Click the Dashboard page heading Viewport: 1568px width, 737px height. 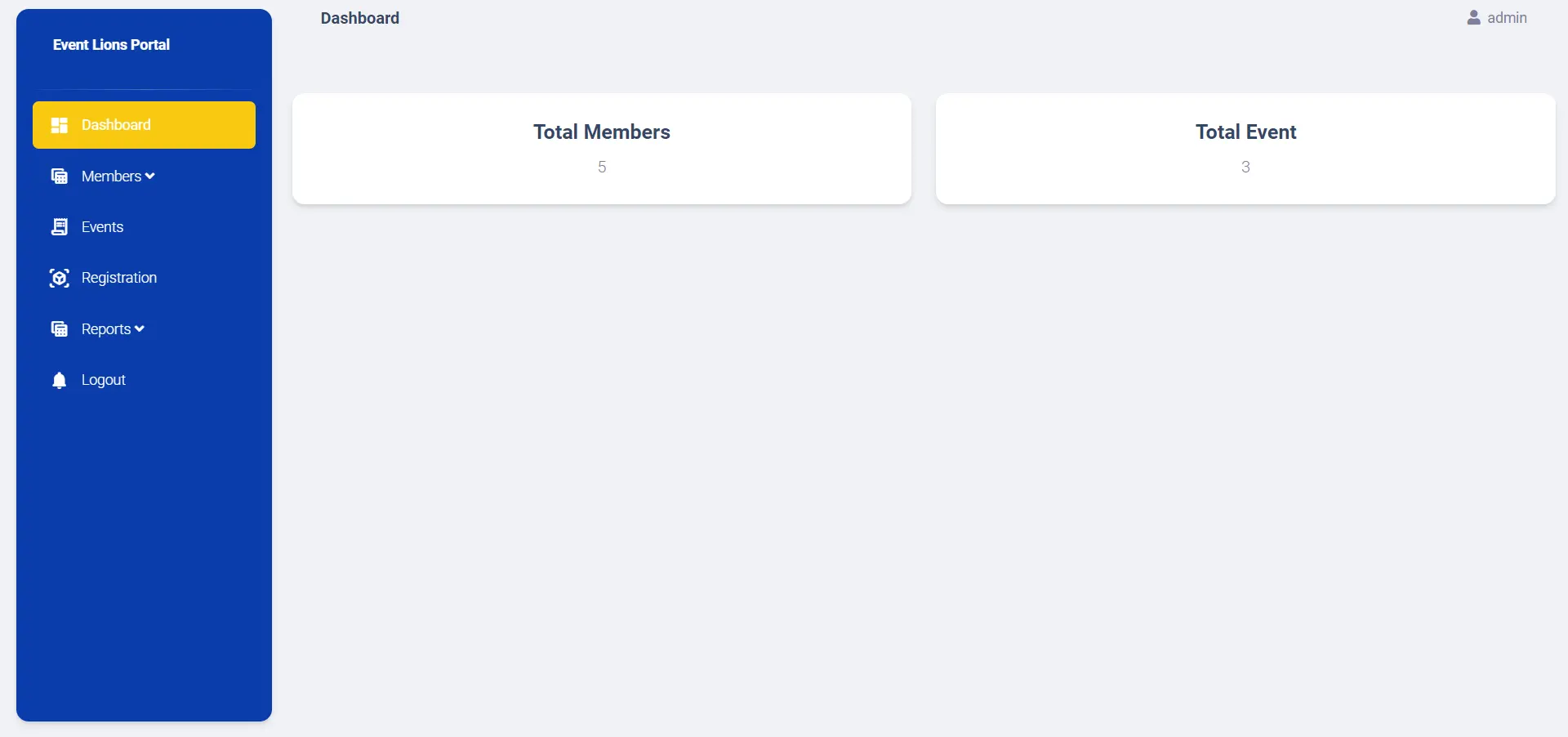coord(360,18)
